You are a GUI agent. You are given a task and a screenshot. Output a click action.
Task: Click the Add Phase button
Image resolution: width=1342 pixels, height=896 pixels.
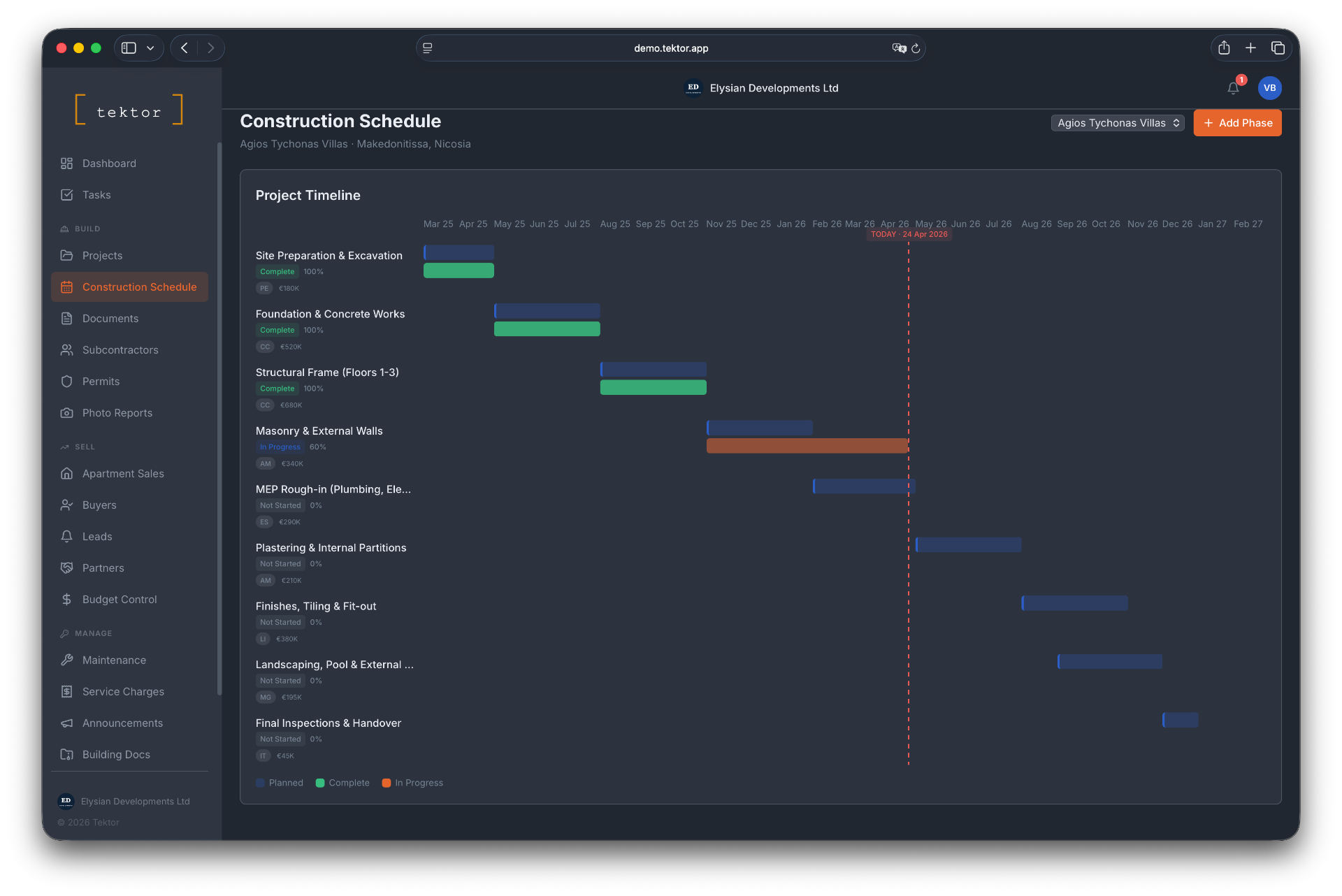1236,122
